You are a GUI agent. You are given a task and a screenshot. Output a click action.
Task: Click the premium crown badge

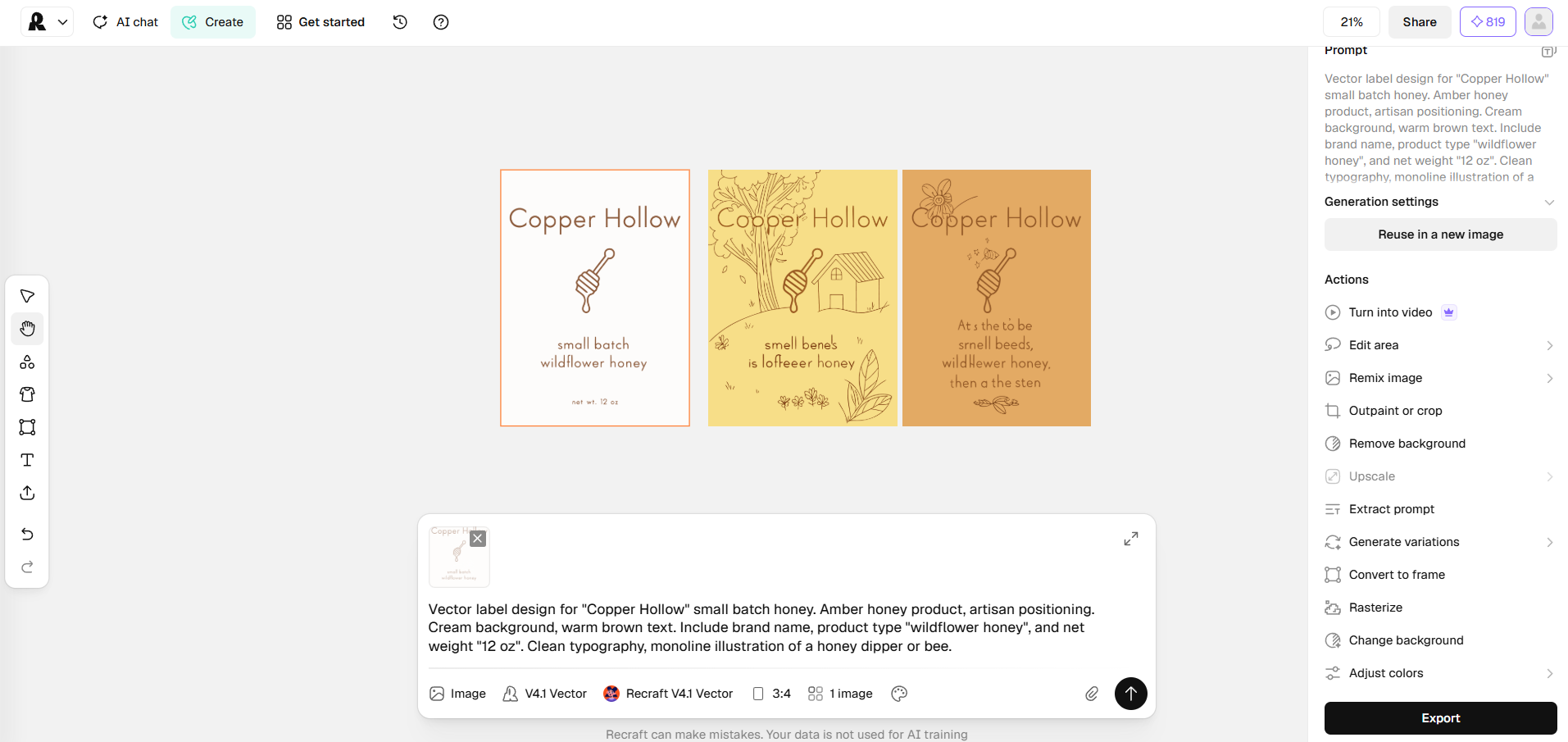(1449, 312)
